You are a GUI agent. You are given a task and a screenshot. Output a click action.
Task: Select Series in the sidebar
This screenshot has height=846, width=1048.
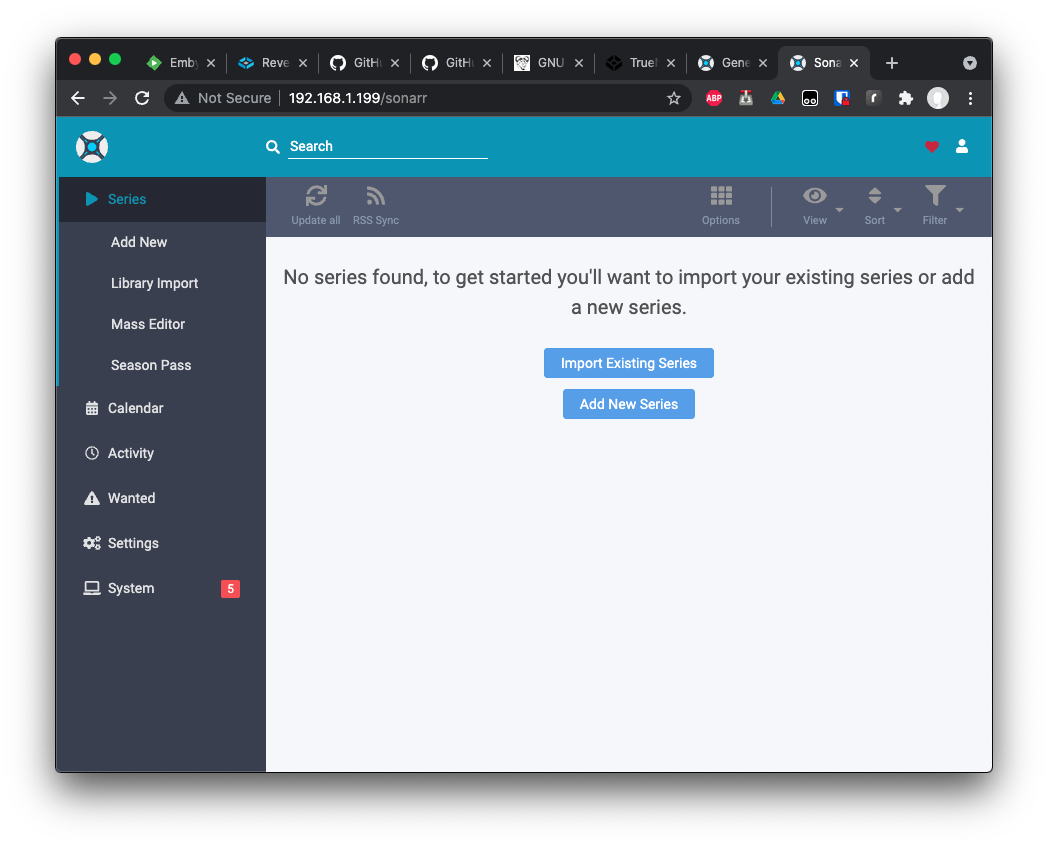162,199
